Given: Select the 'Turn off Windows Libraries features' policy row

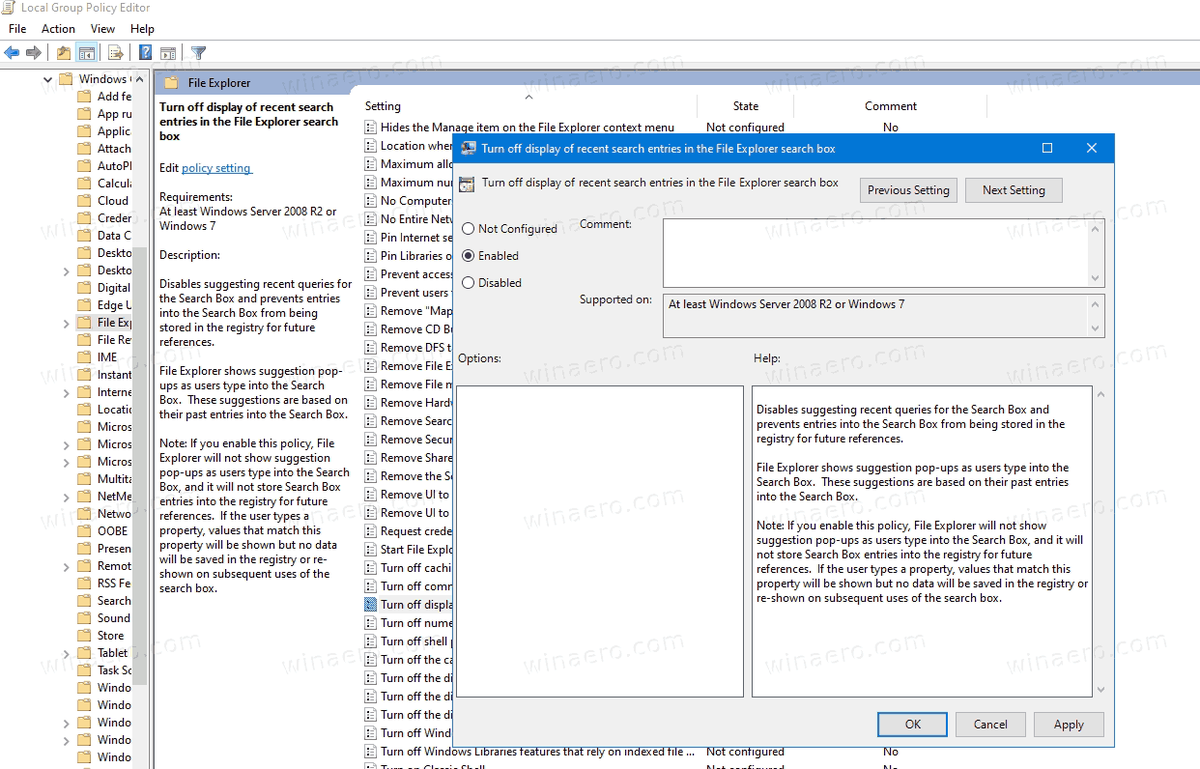Looking at the screenshot, I should click(537, 752).
